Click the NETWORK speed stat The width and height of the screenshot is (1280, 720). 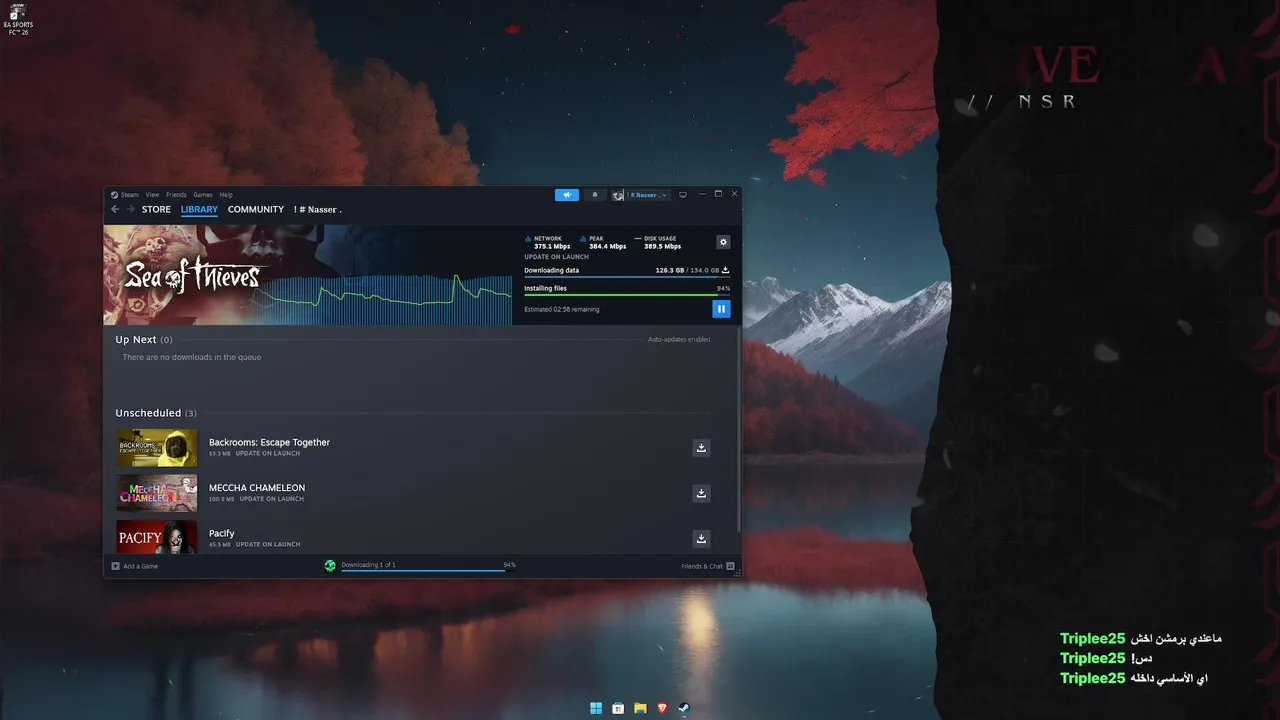547,242
